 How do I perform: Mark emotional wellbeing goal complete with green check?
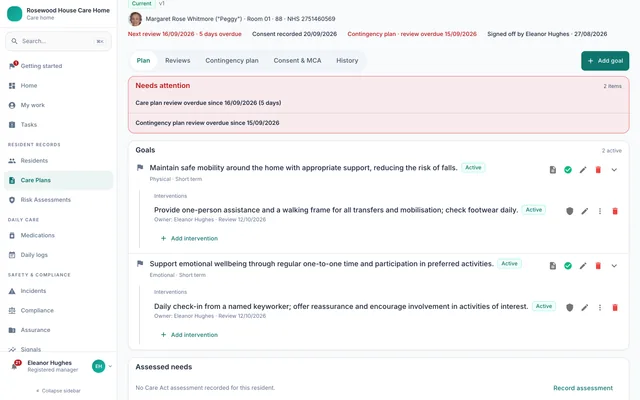(568, 266)
